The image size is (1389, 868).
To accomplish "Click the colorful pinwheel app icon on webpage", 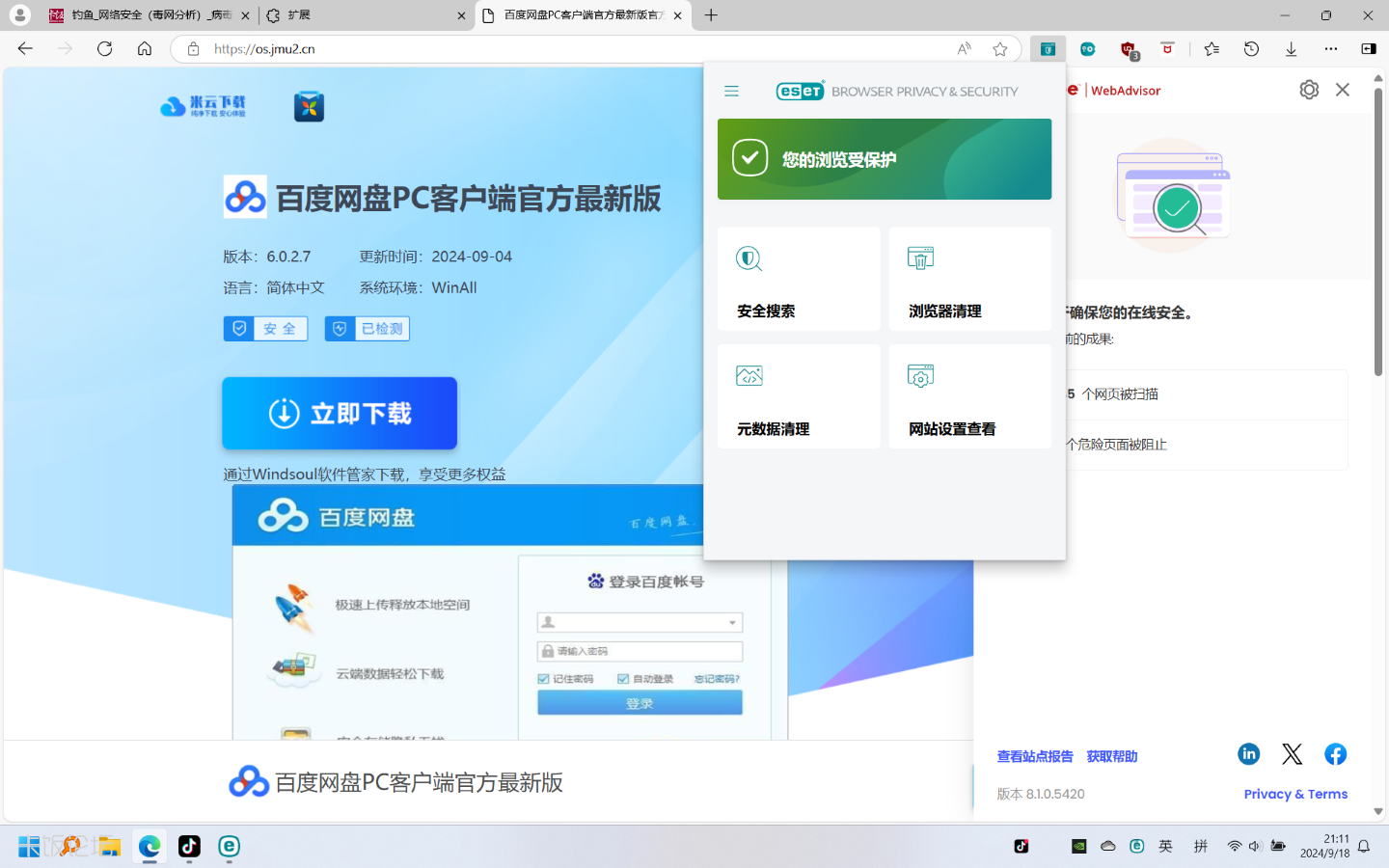I will 309,106.
